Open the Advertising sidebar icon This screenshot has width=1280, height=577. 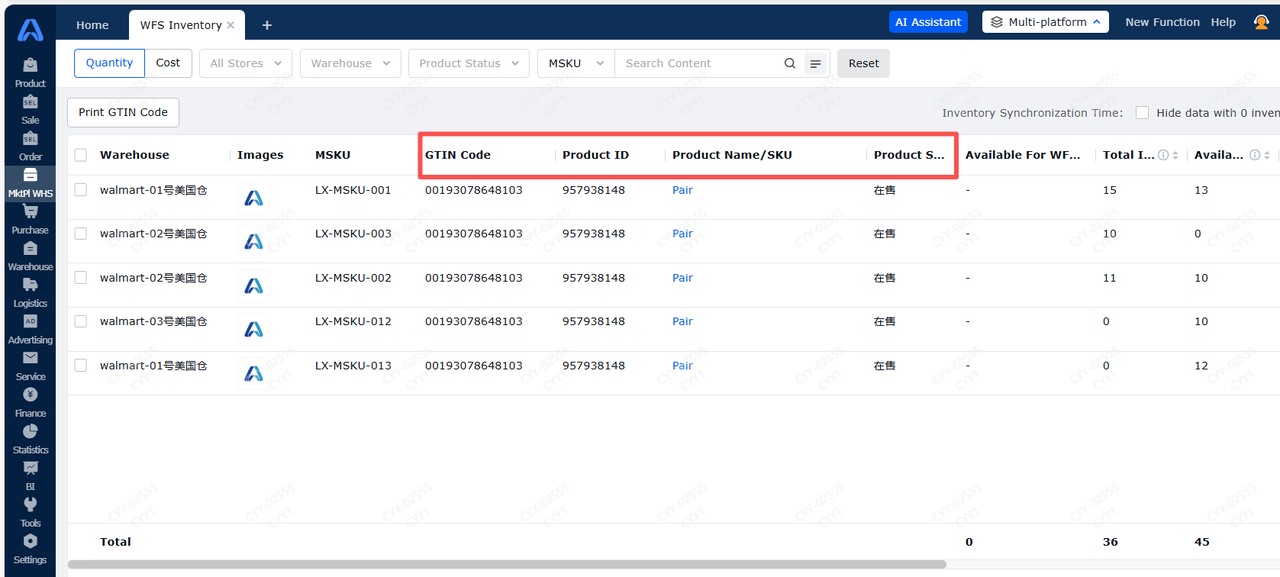pos(30,322)
